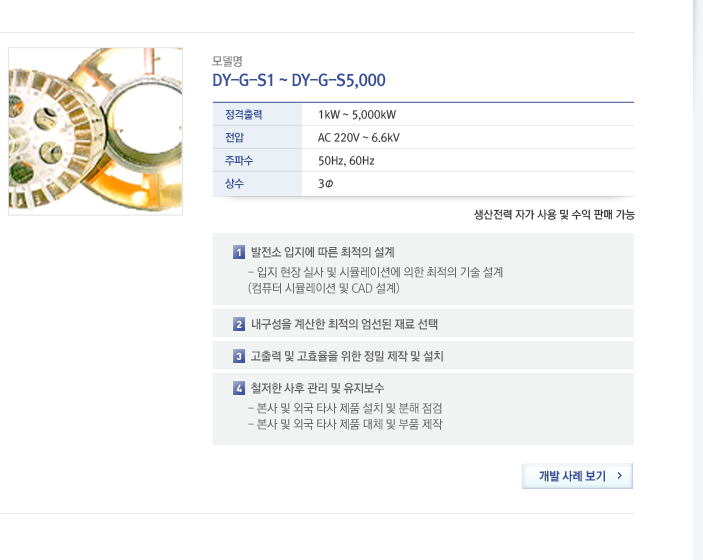
Task: Click the 철저한 사후 관리 및 유지보수 heading
Action: 317,388
